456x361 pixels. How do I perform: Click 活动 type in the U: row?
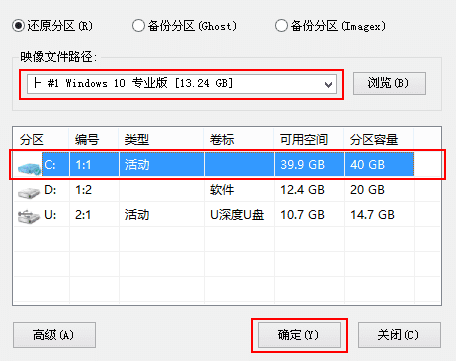pyautogui.click(x=137, y=215)
